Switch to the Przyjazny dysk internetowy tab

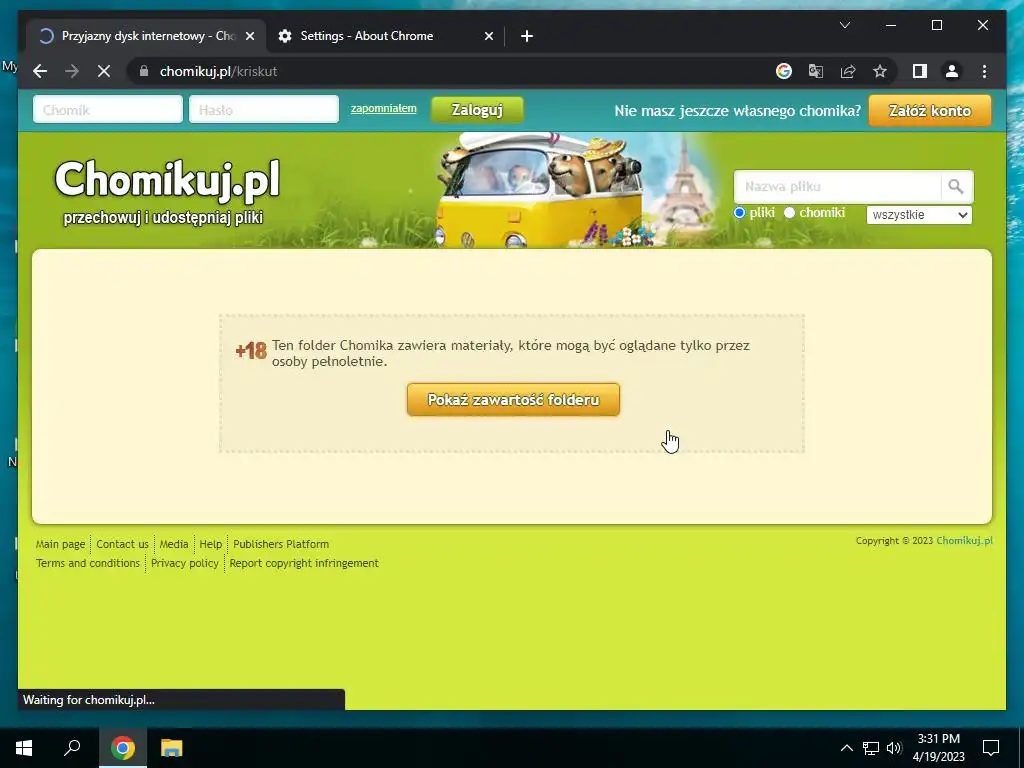pyautogui.click(x=146, y=36)
